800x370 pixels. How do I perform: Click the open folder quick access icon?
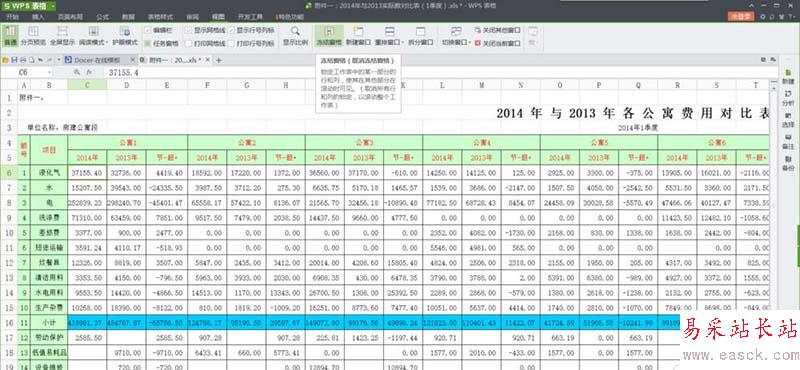(x=6, y=60)
